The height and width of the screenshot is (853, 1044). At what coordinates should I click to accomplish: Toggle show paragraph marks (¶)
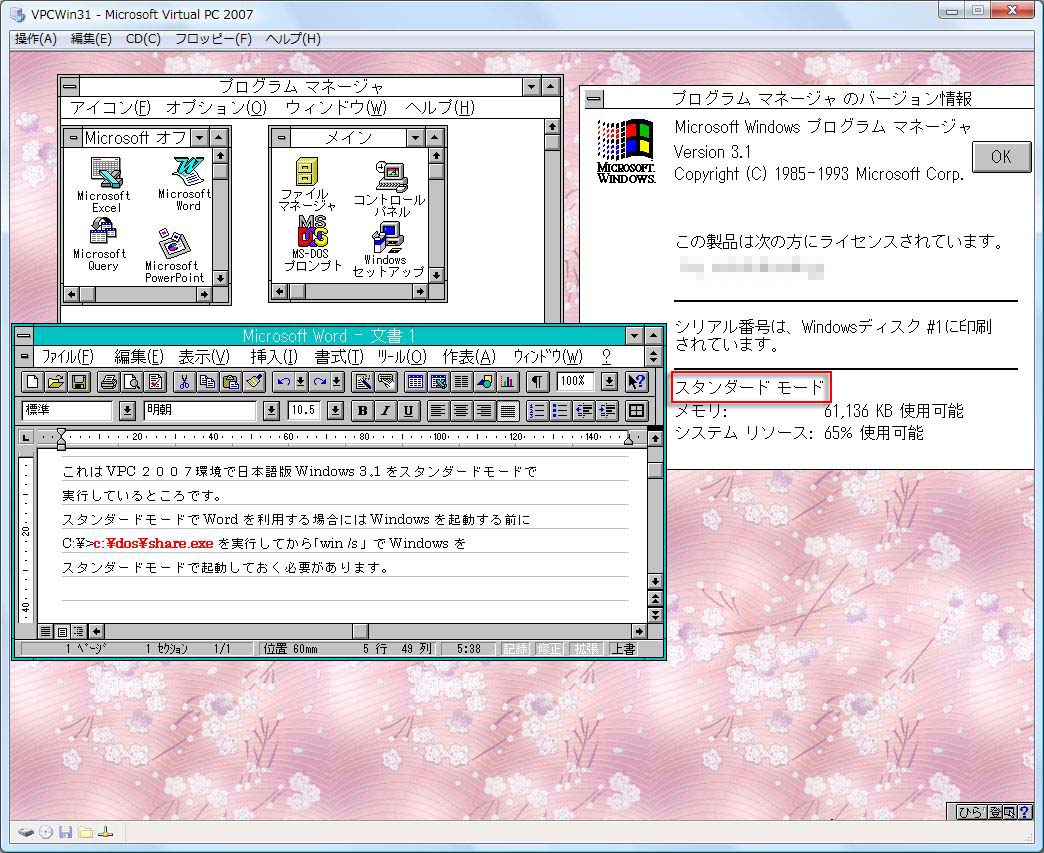pyautogui.click(x=537, y=382)
